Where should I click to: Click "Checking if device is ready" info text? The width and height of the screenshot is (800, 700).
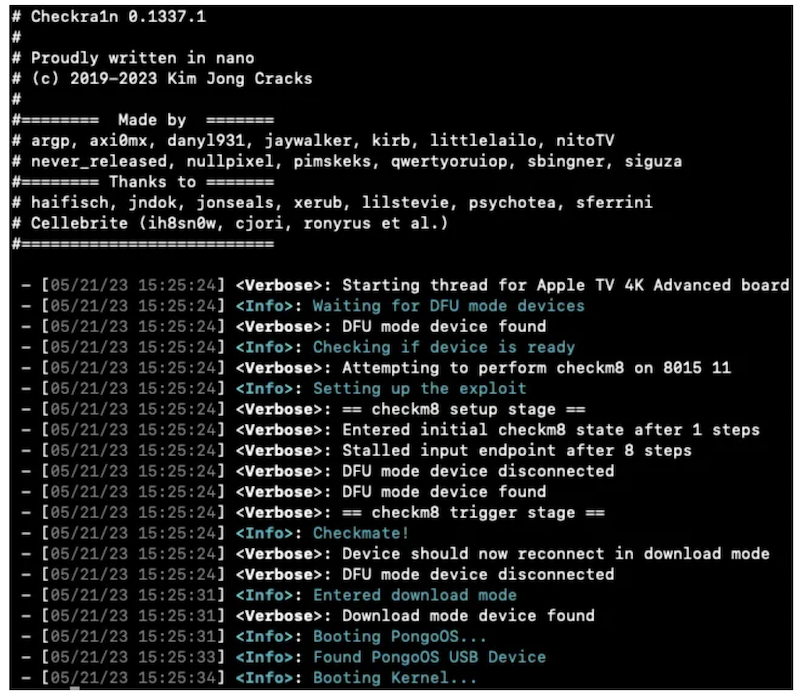coord(444,347)
